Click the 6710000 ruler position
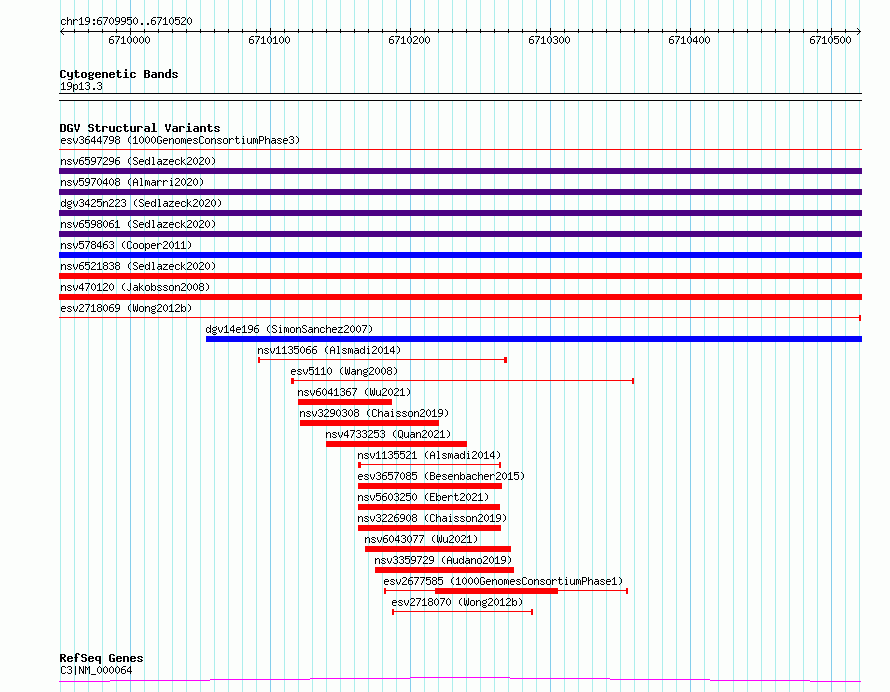Image resolution: width=890 pixels, height=692 pixels. [129, 40]
